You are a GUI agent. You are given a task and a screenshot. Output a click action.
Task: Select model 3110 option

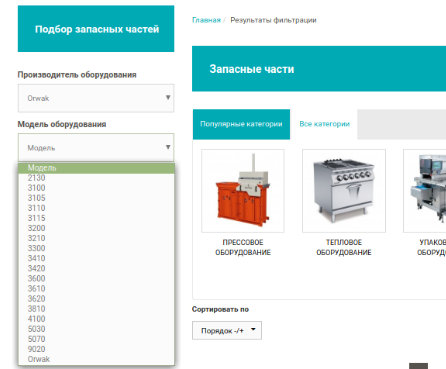point(96,208)
